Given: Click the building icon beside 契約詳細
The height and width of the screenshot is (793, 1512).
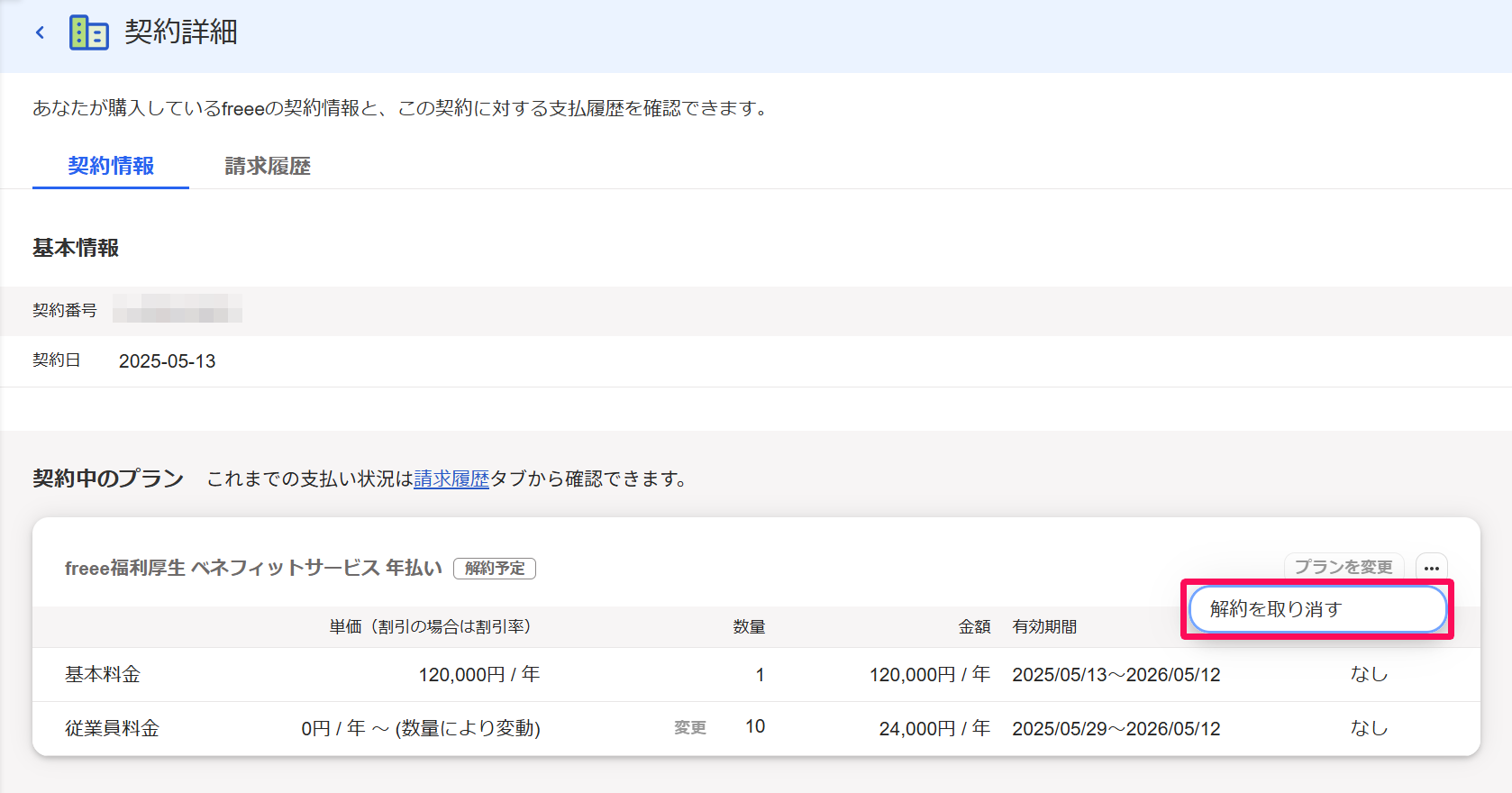Looking at the screenshot, I should coord(89,33).
